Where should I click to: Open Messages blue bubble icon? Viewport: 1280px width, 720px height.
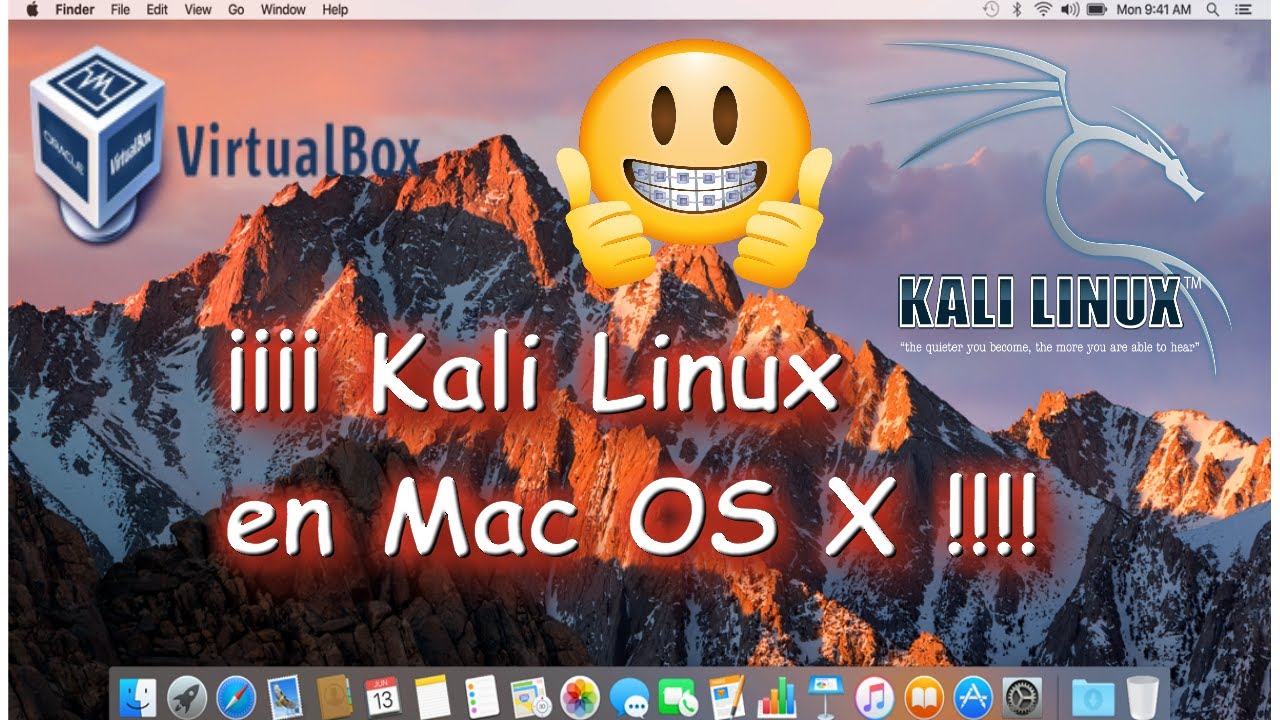click(x=629, y=697)
